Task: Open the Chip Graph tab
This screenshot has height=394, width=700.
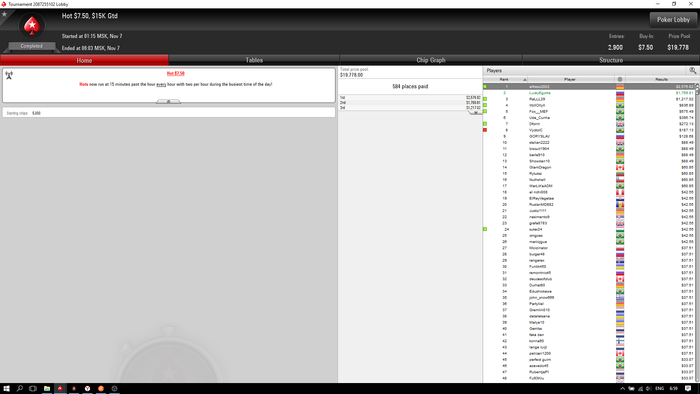Action: [431, 60]
